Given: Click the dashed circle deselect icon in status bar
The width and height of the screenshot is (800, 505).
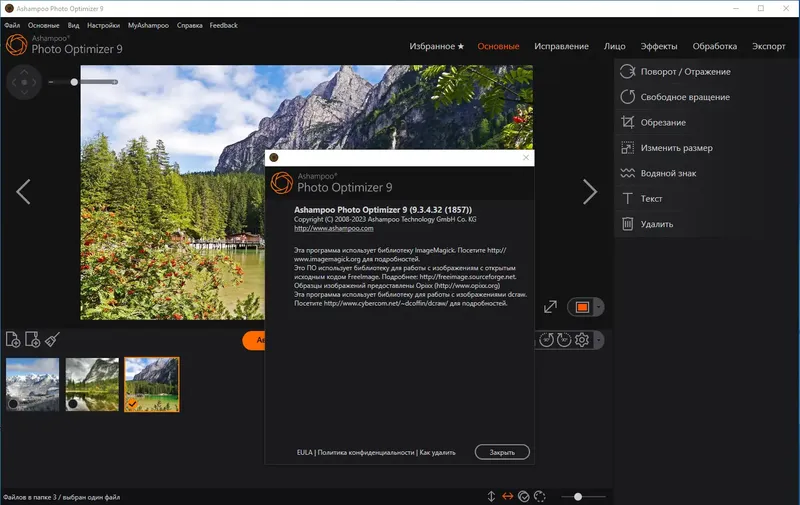Looking at the screenshot, I should pos(539,496).
